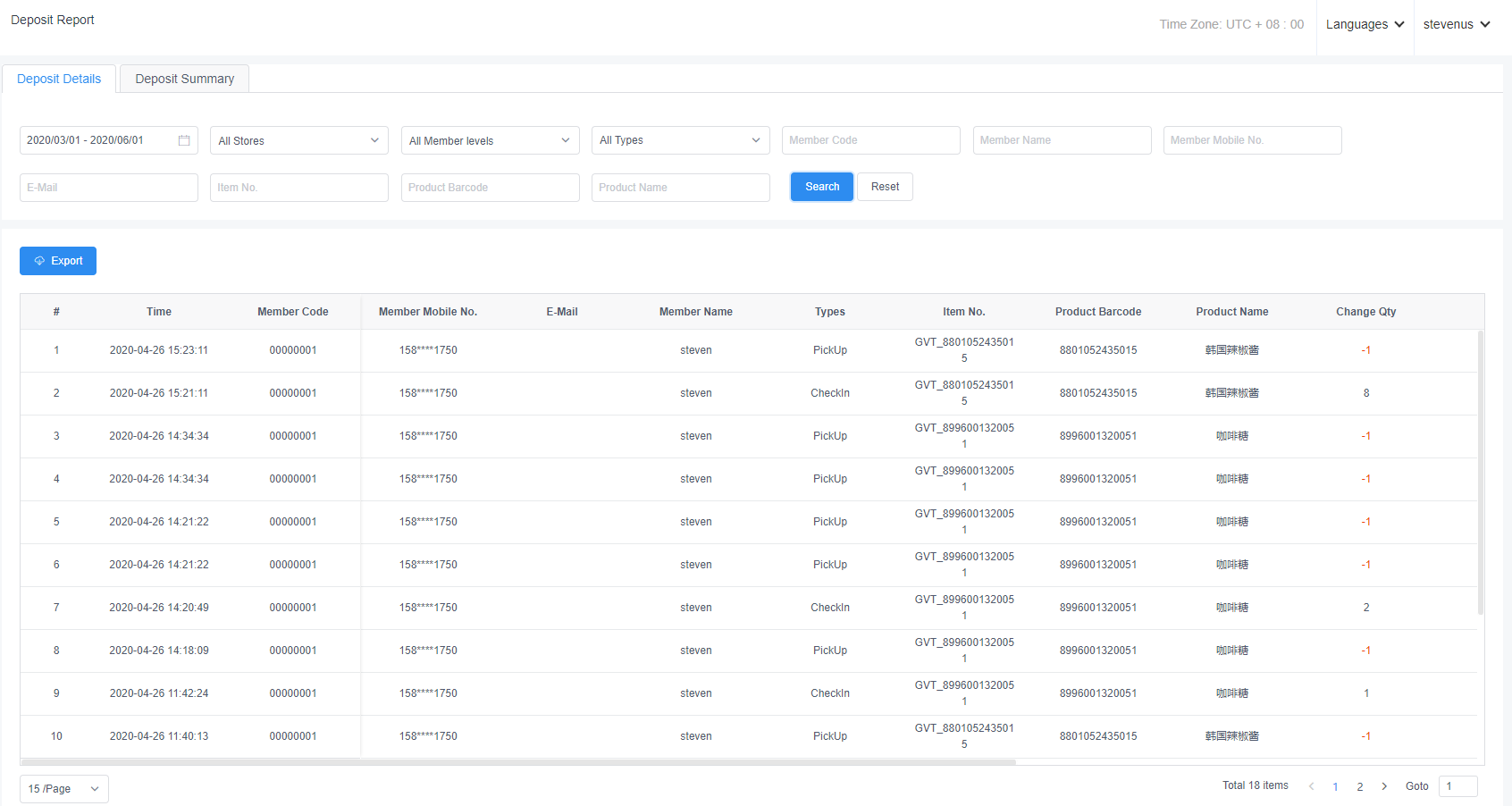Click the horizontal scrollbar under the table

[x=518, y=762]
